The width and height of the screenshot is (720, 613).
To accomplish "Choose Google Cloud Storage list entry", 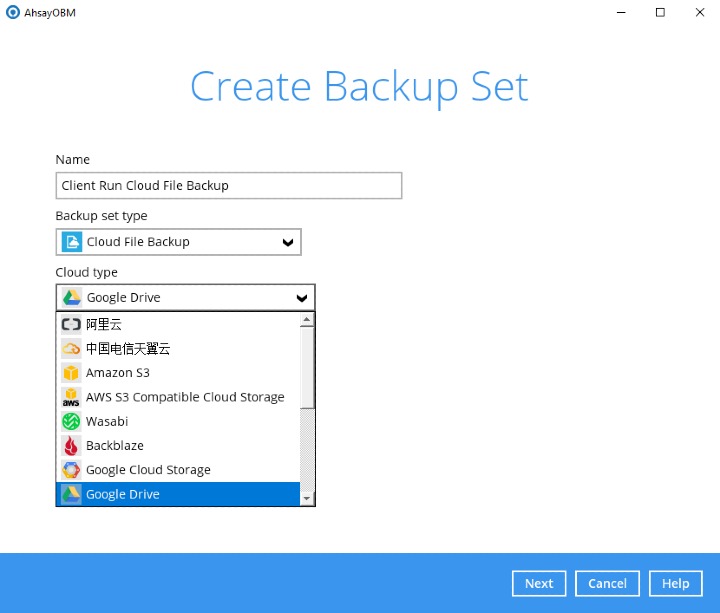I will click(148, 470).
